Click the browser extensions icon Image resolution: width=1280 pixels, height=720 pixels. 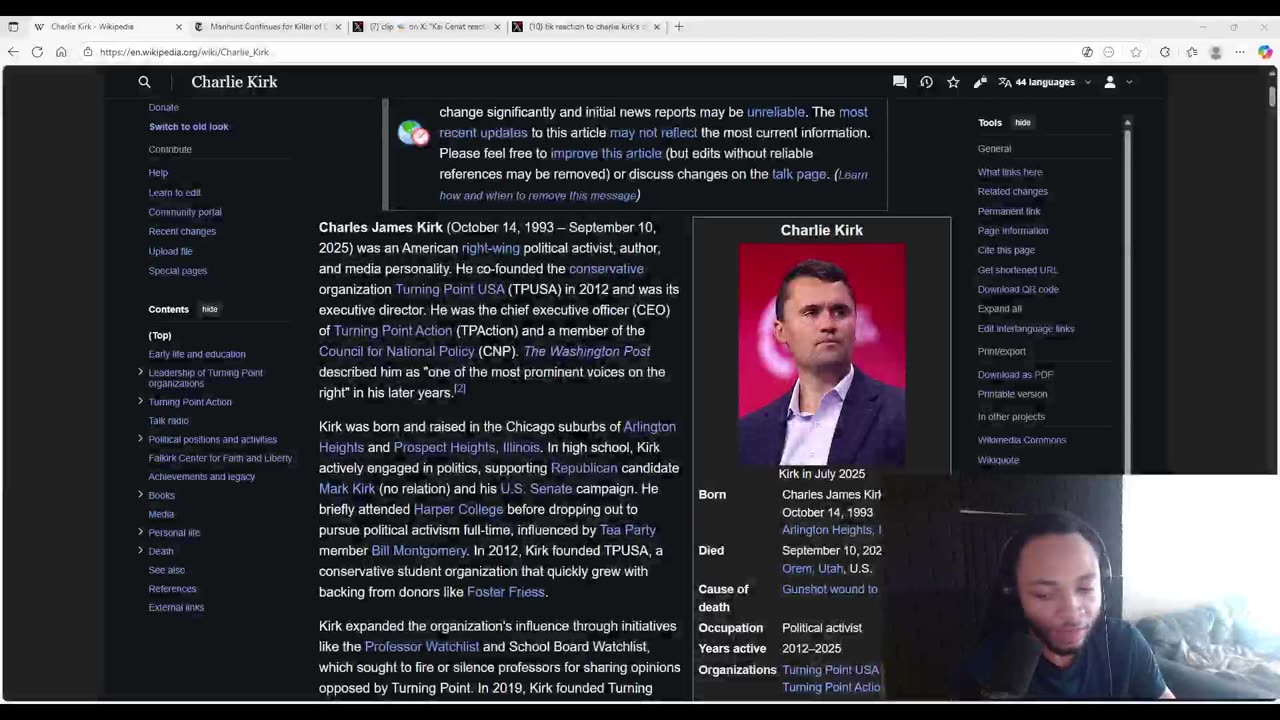[x=1165, y=52]
